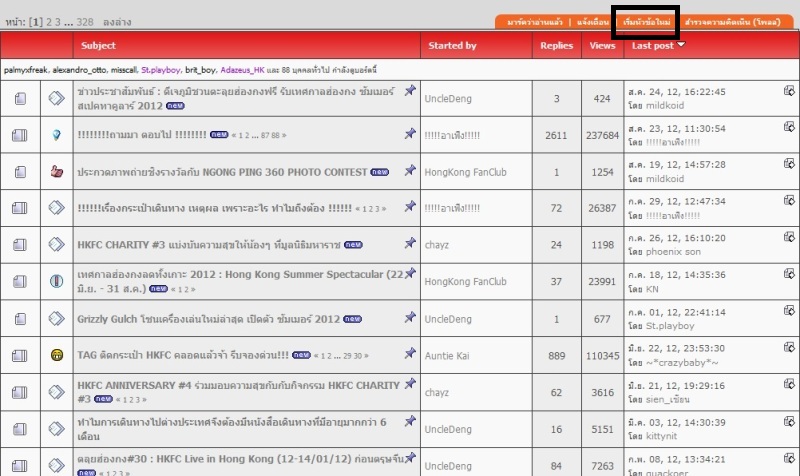Viewport: 800px width, 476px height.
Task: Click post icon in HKFC ANNIVERSARY #4 row
Action: click(x=57, y=392)
